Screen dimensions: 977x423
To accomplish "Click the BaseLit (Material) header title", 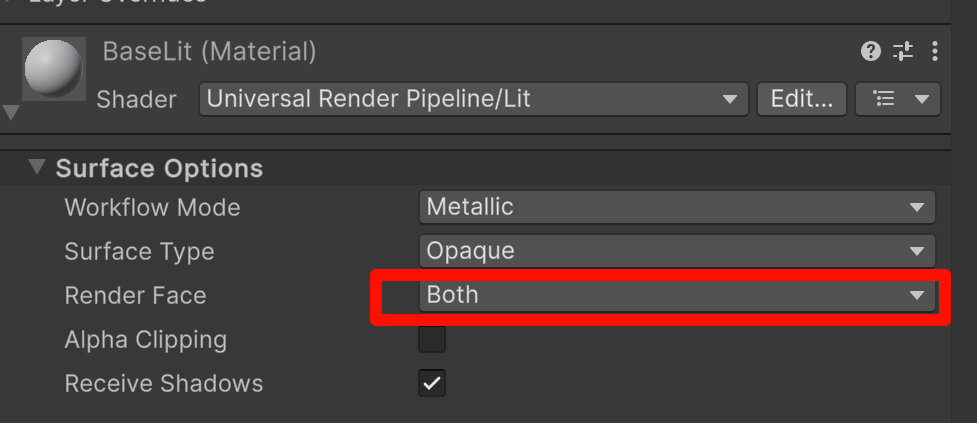I will click(209, 51).
